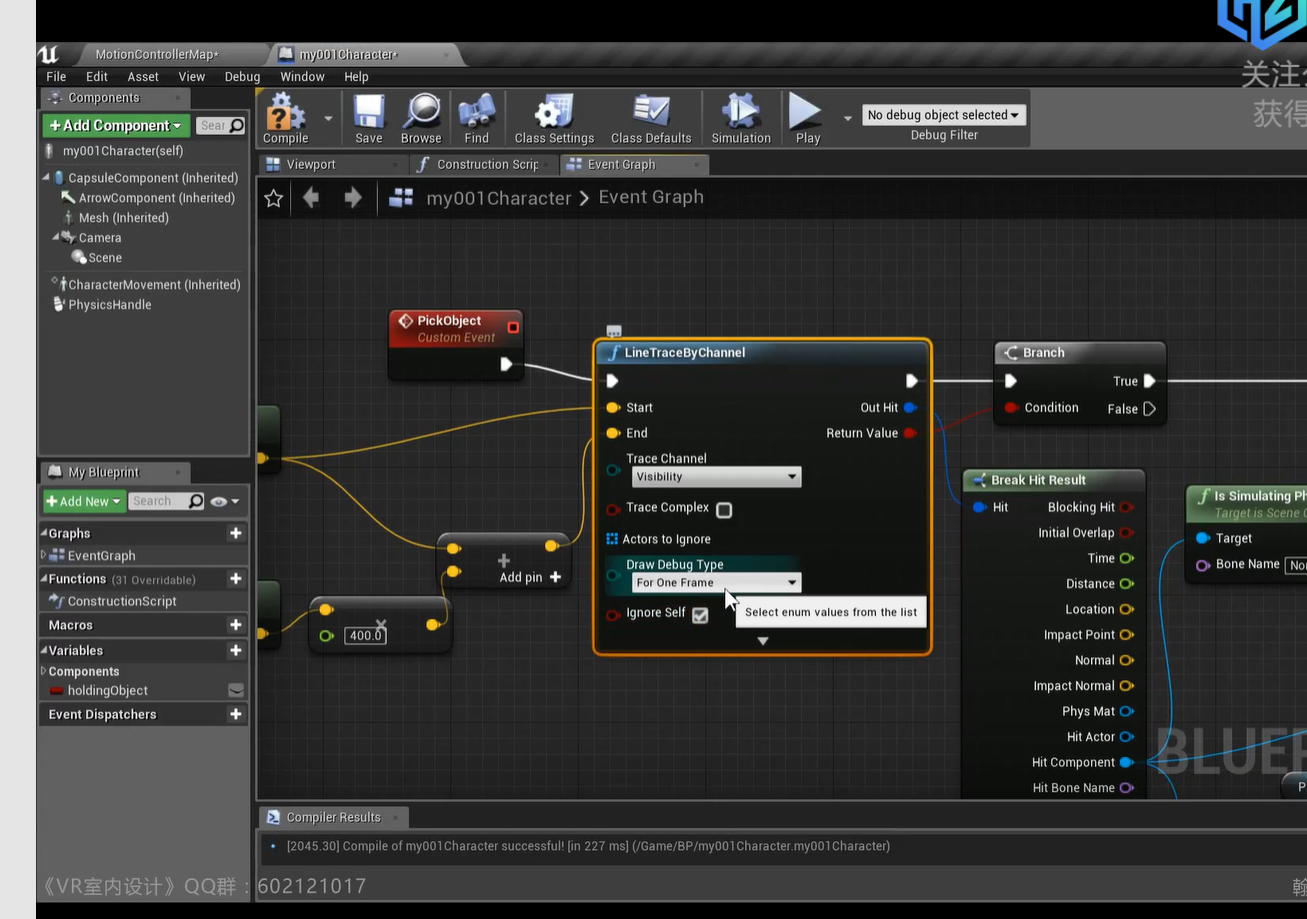
Task: Open the File menu
Action: pos(56,77)
